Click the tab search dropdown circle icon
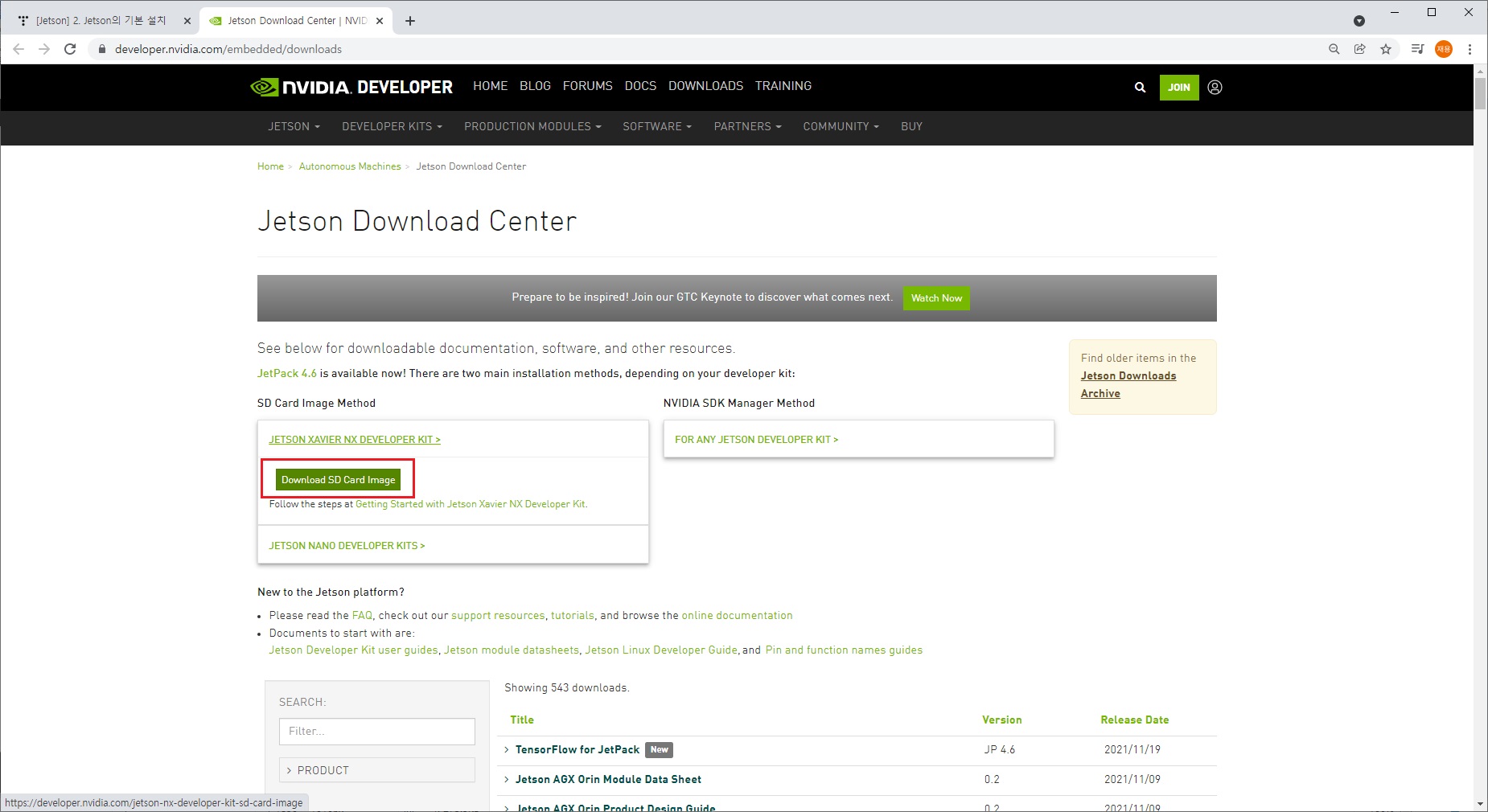Viewport: 1488px width, 812px height. (1359, 21)
